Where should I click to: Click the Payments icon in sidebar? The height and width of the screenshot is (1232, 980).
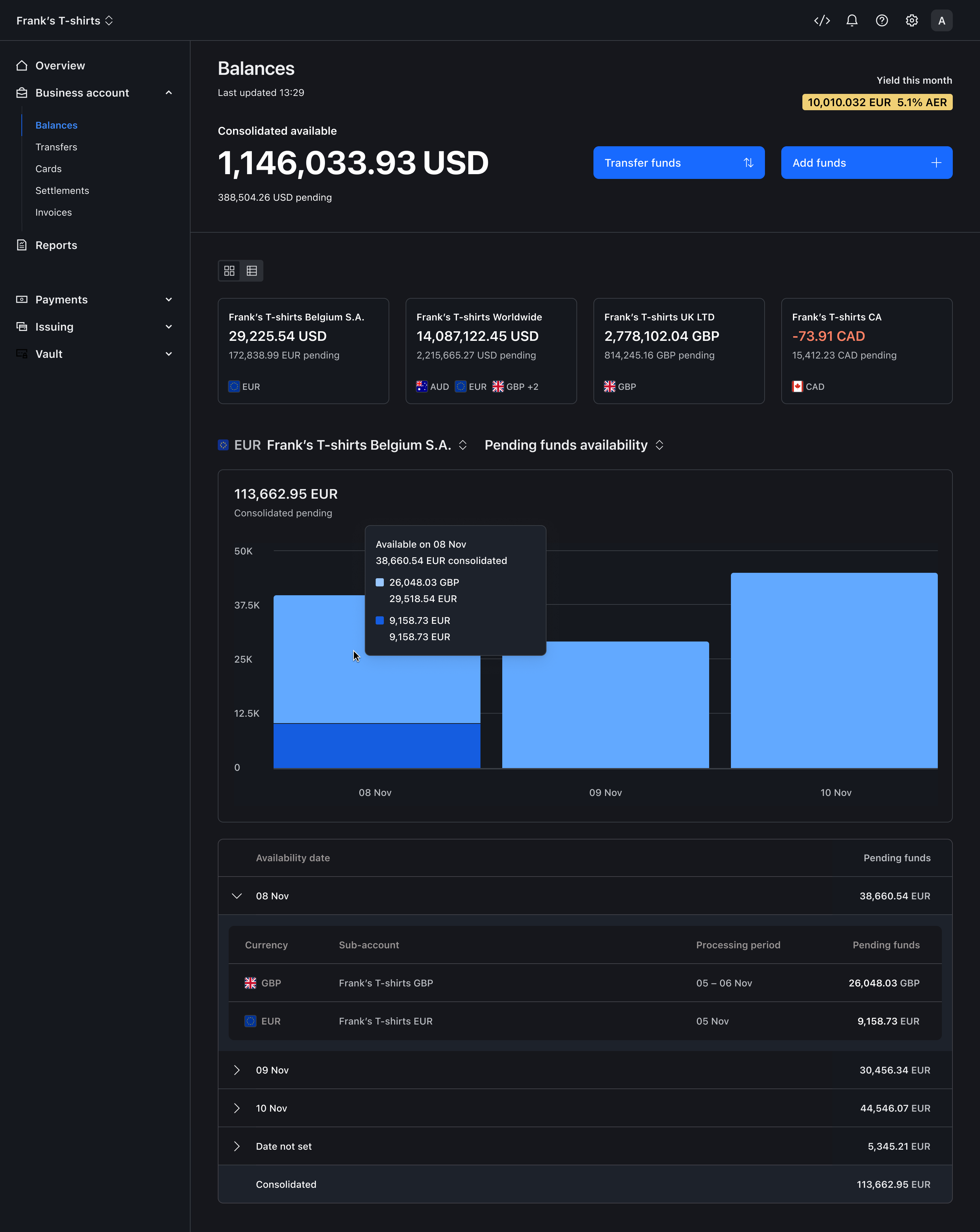22,299
